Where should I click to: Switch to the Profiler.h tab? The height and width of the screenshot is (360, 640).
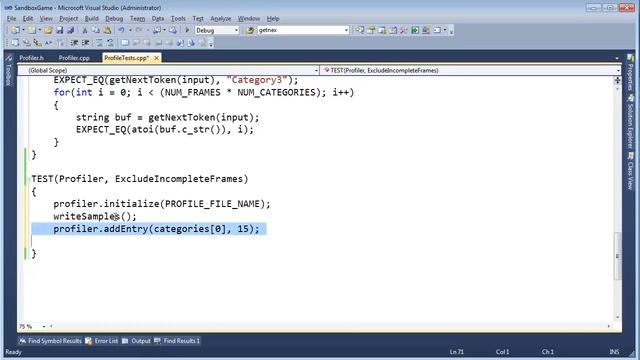[x=31, y=58]
